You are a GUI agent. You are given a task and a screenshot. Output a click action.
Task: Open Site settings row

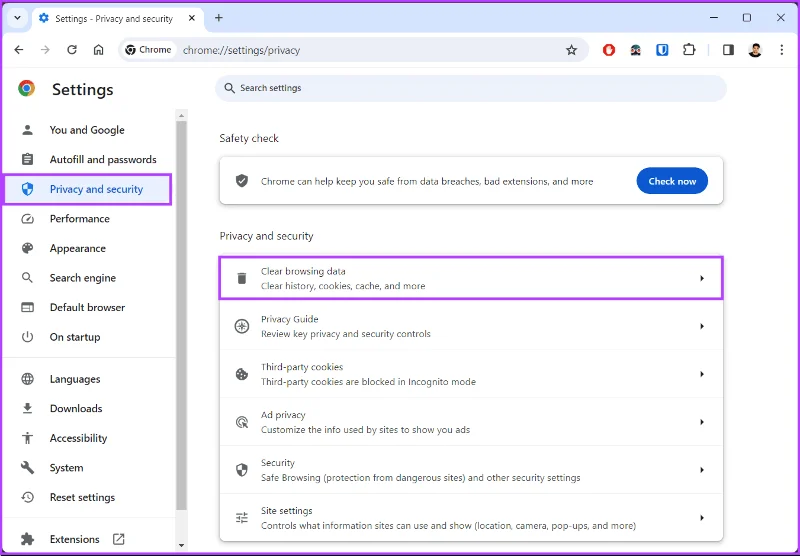[471, 518]
